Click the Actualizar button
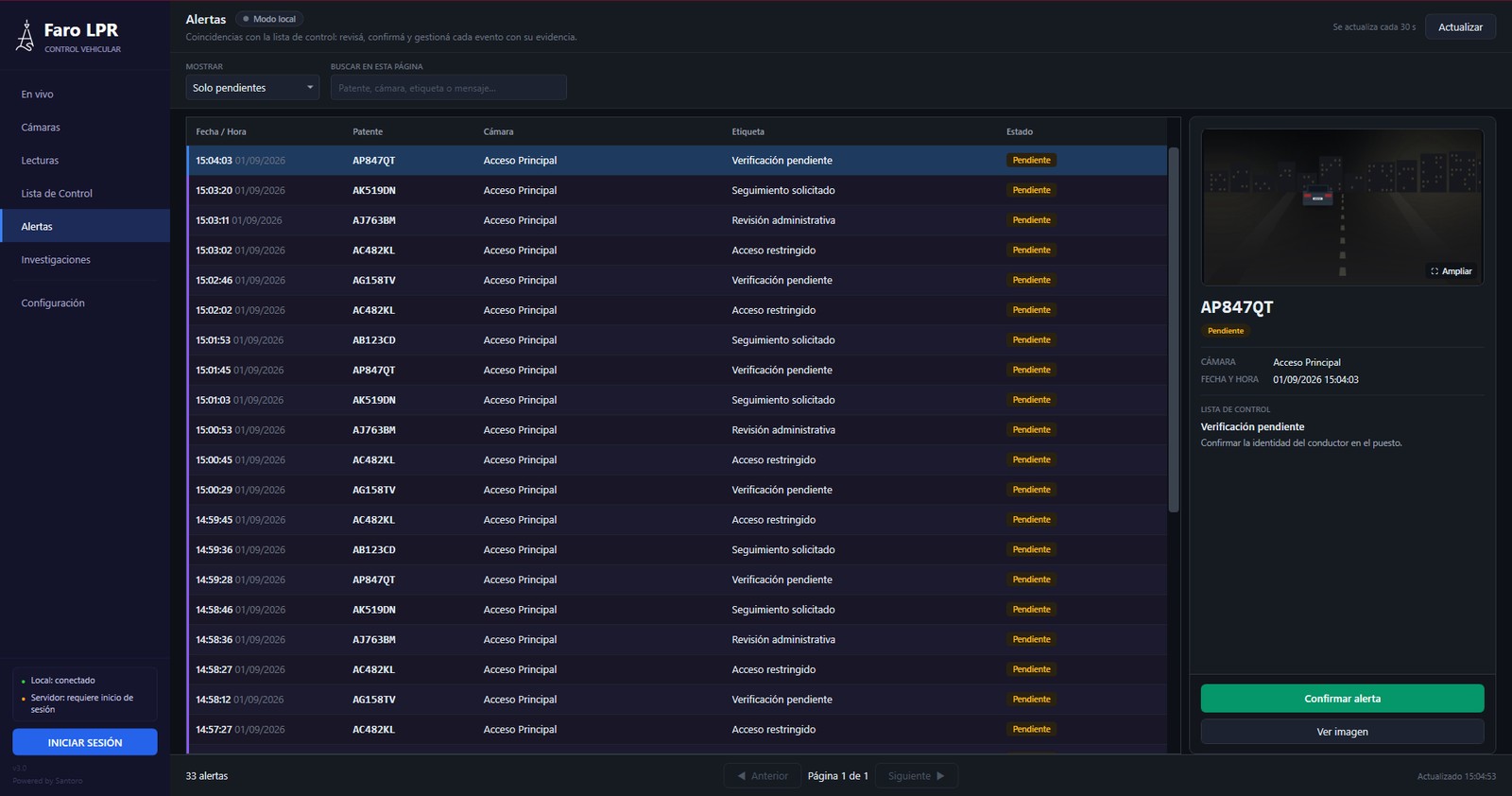The width and height of the screenshot is (1512, 796). [x=1460, y=27]
